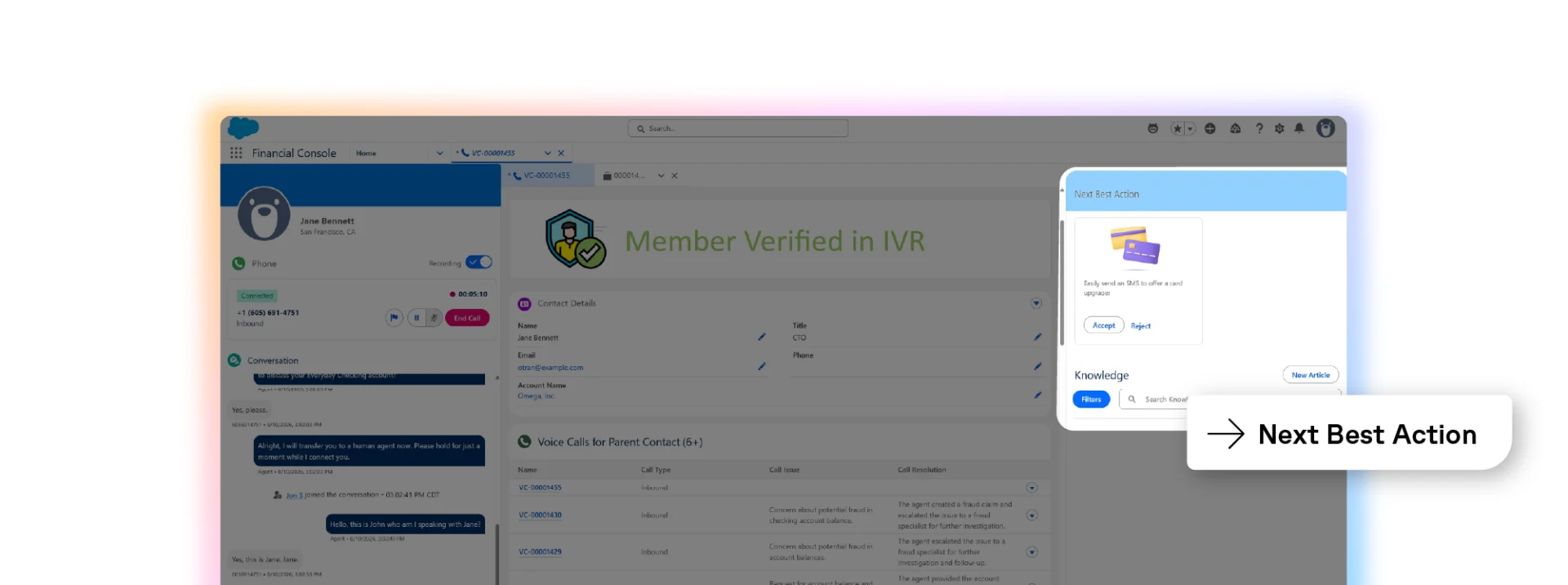Accept the card upgrade SMS offer

click(x=1104, y=325)
